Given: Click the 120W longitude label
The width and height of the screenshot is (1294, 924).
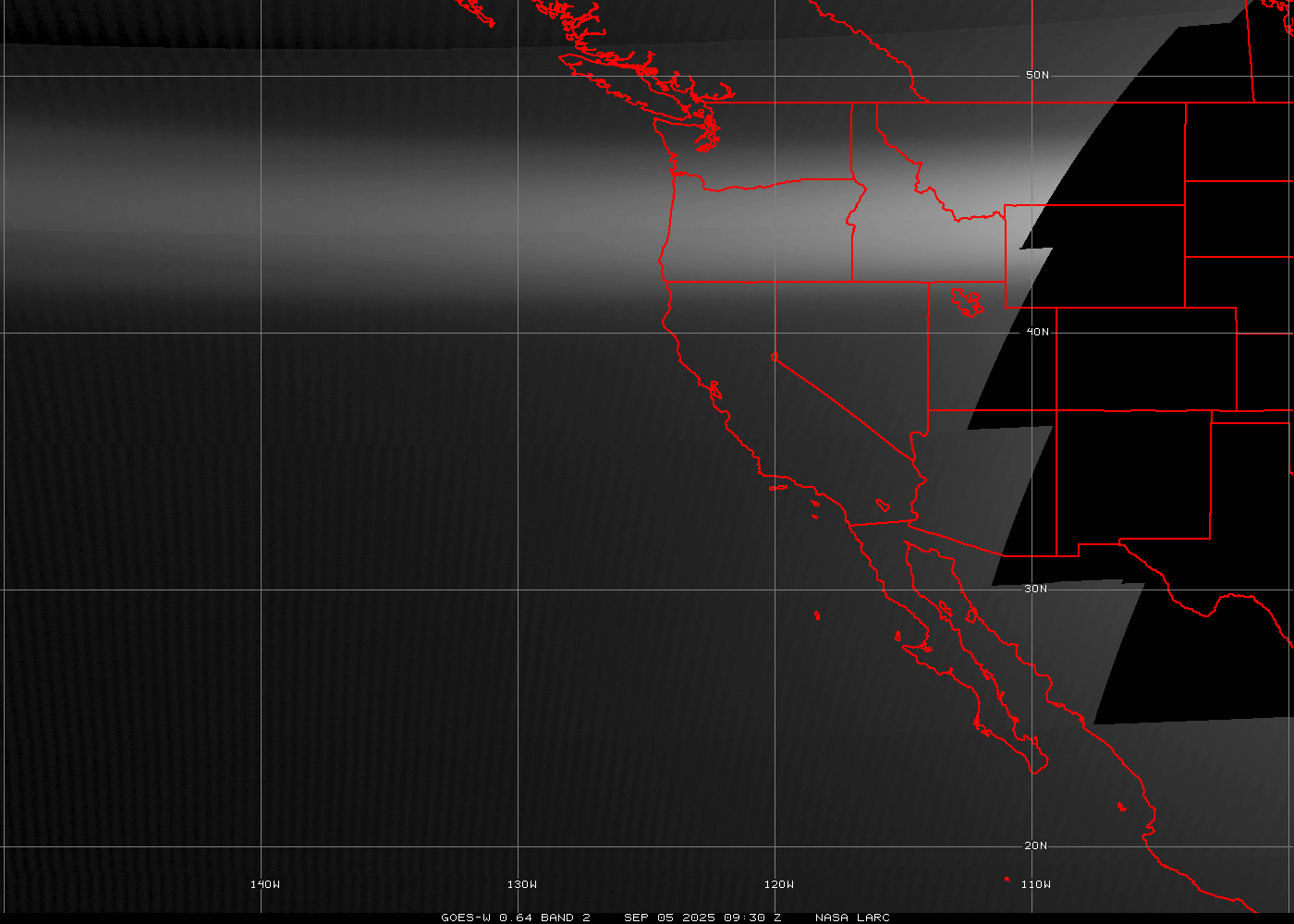Looking at the screenshot, I should coord(778,884).
